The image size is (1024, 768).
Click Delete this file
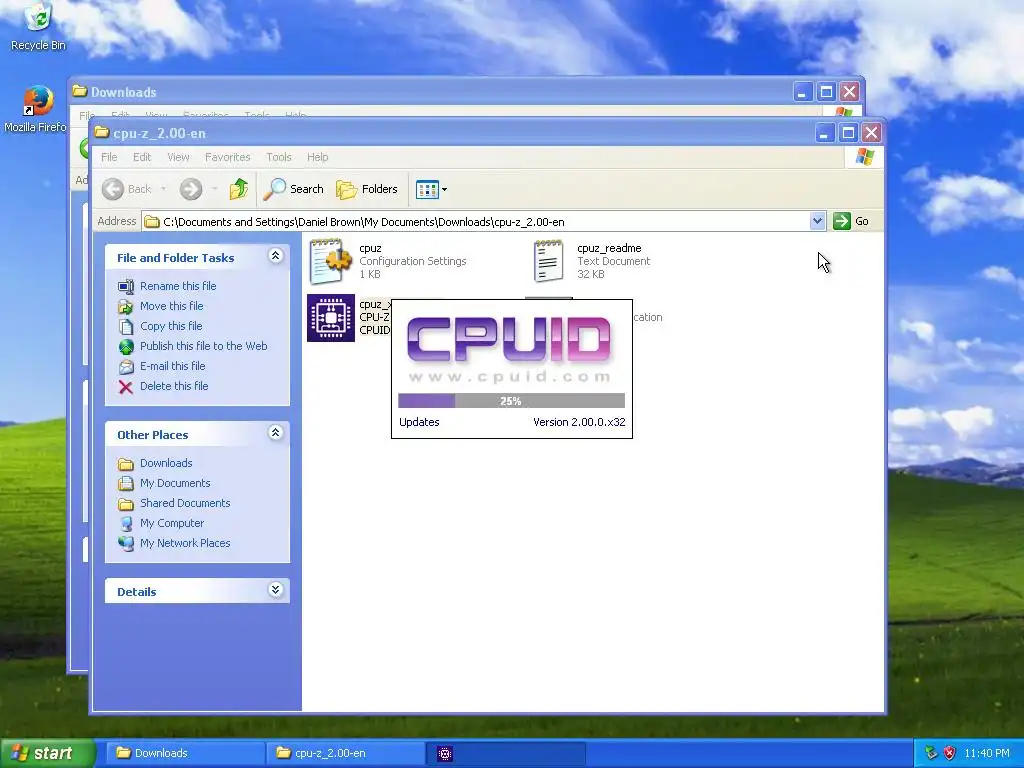[x=174, y=386]
